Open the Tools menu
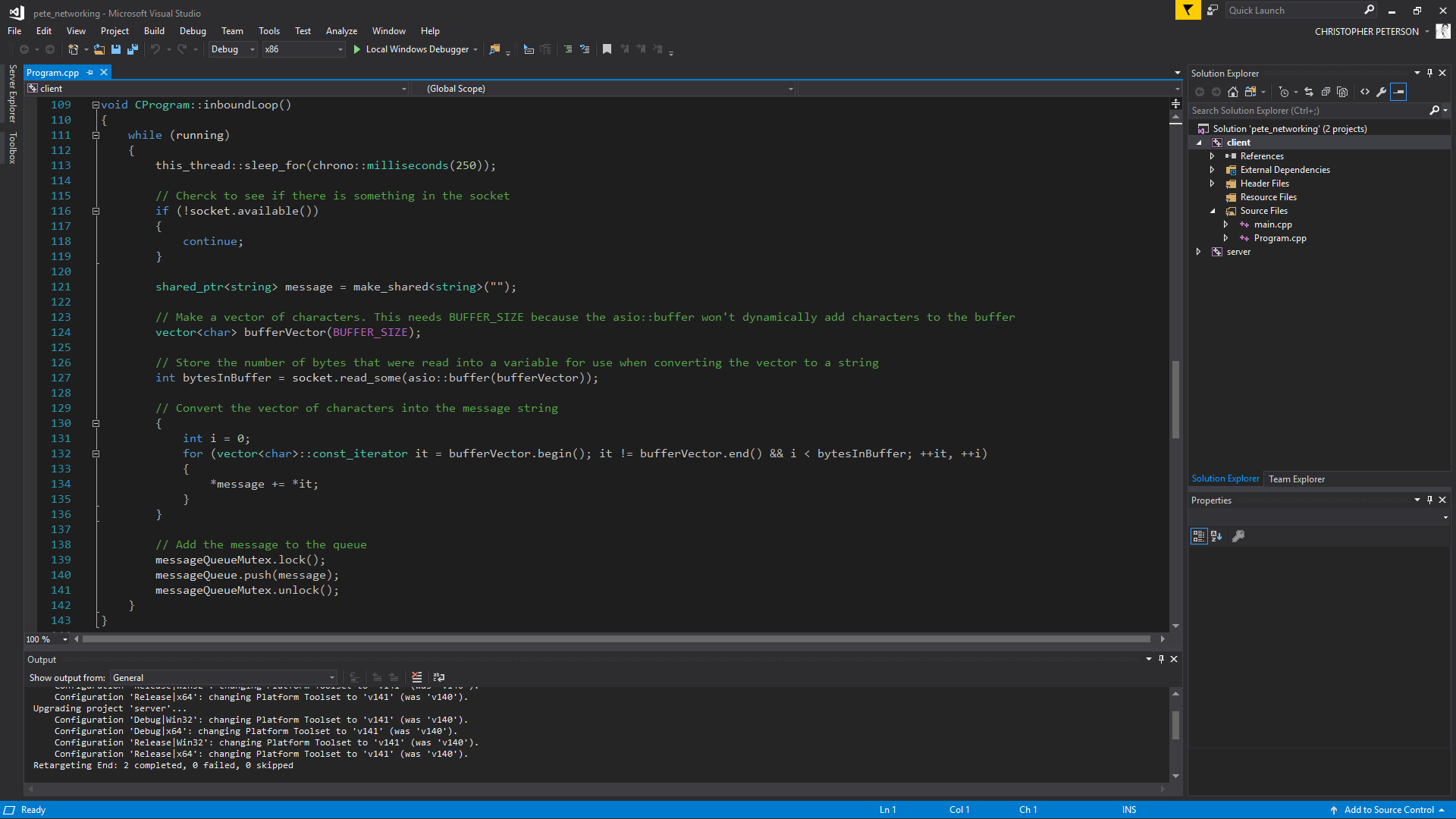 point(269,31)
